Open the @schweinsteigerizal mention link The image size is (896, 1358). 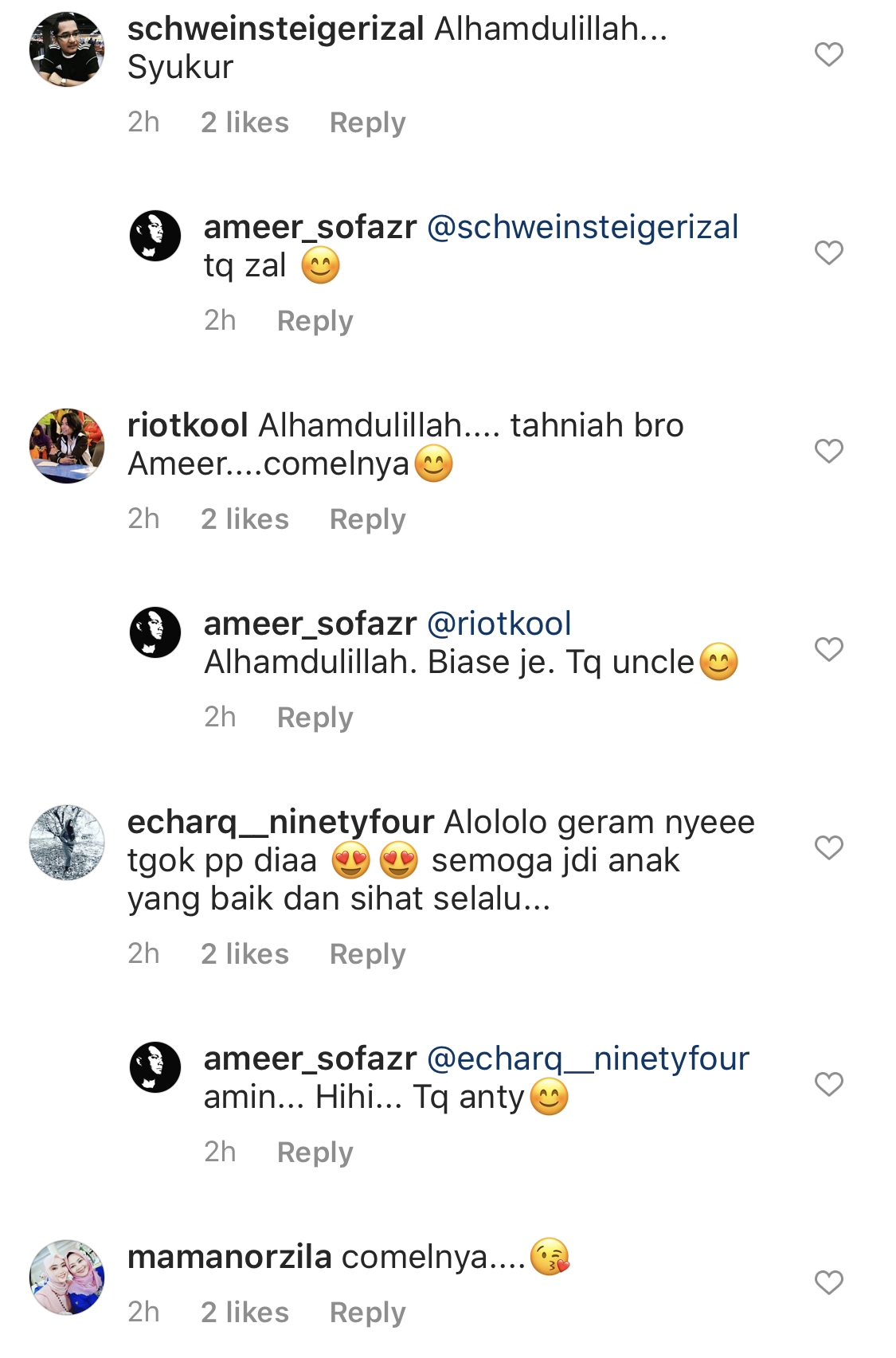click(583, 227)
